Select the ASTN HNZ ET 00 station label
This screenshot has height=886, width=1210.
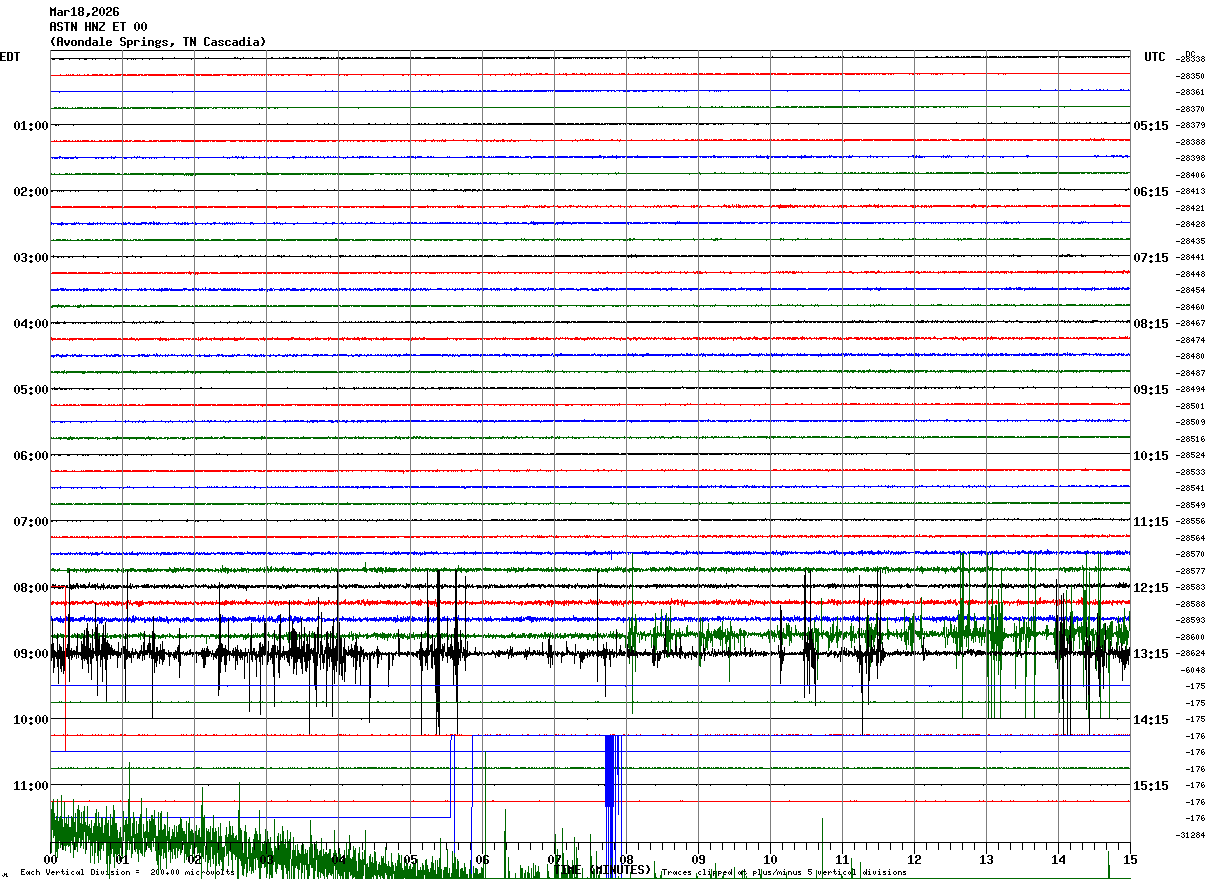(98, 27)
